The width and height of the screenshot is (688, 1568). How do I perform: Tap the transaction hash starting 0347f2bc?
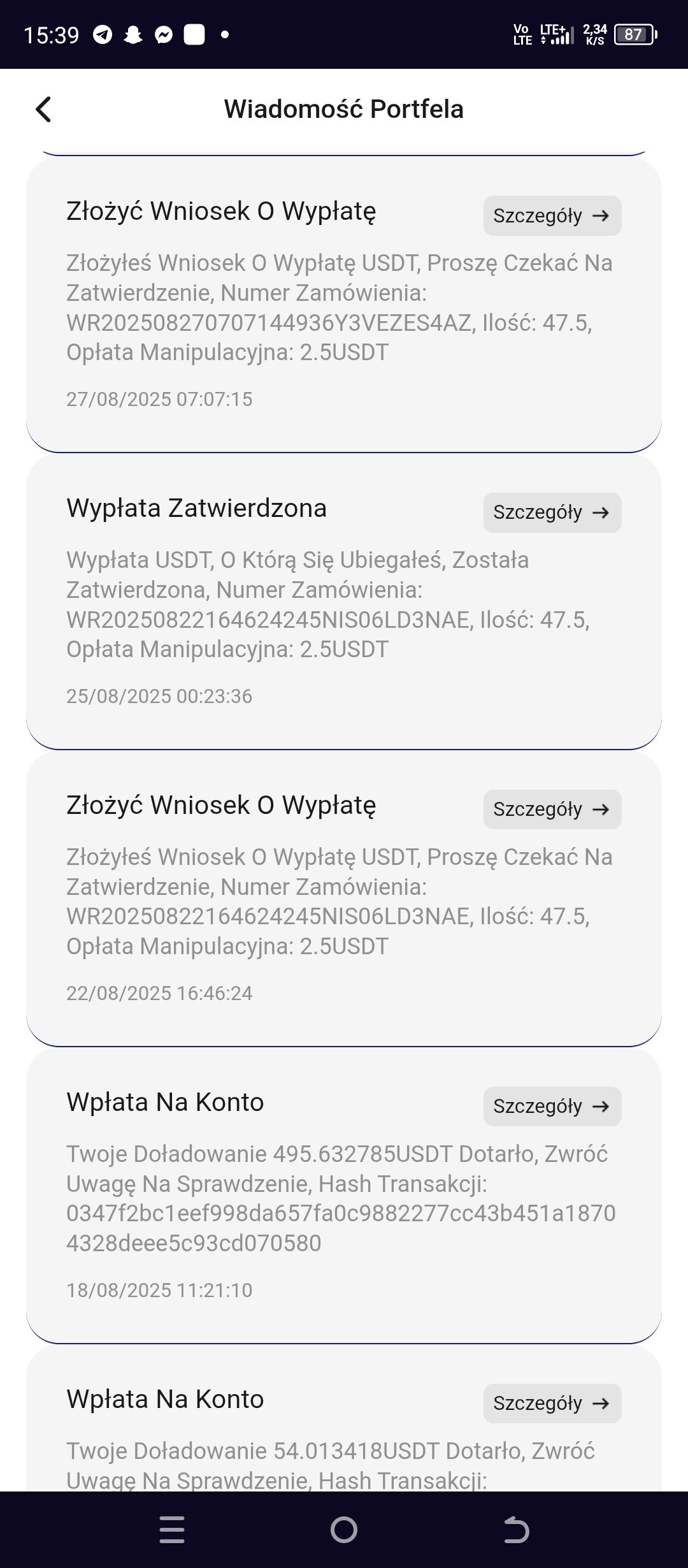[341, 1228]
